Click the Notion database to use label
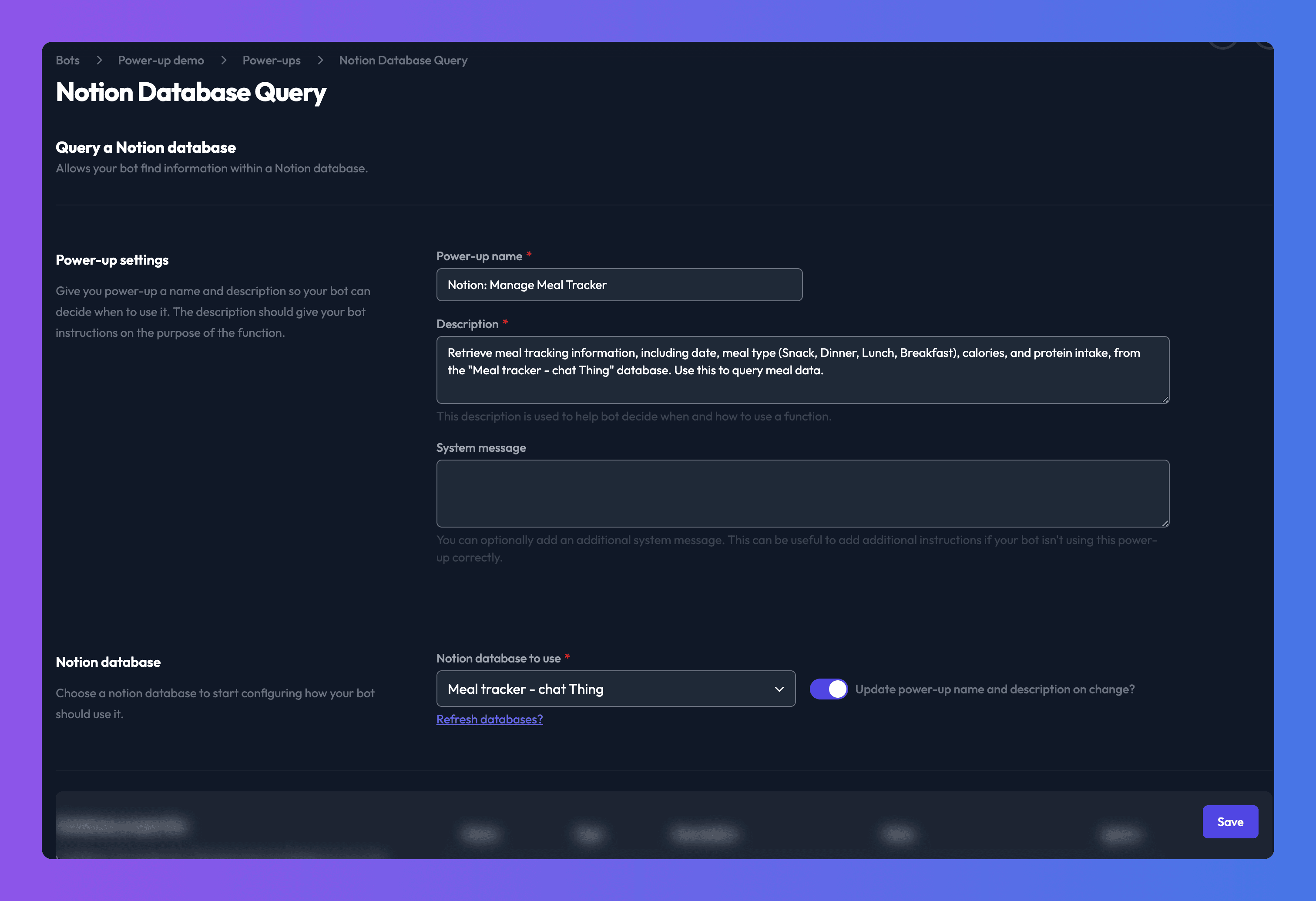Image resolution: width=1316 pixels, height=901 pixels. (498, 659)
